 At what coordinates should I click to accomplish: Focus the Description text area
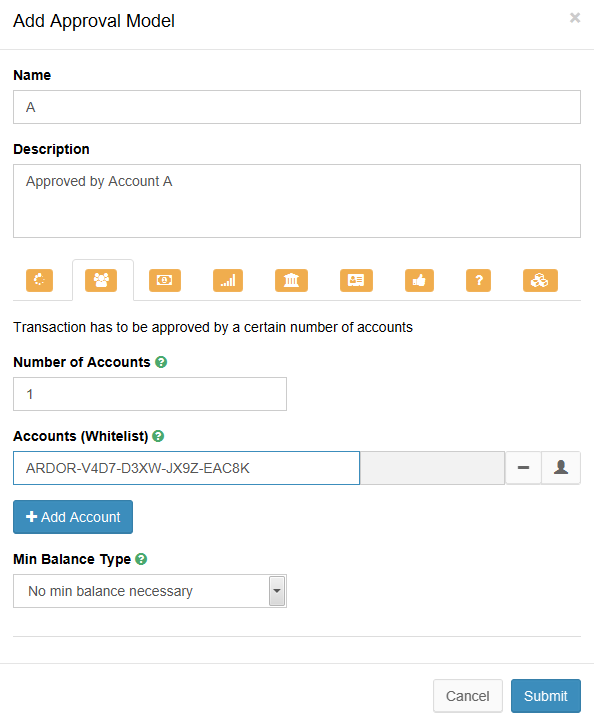pos(297,201)
